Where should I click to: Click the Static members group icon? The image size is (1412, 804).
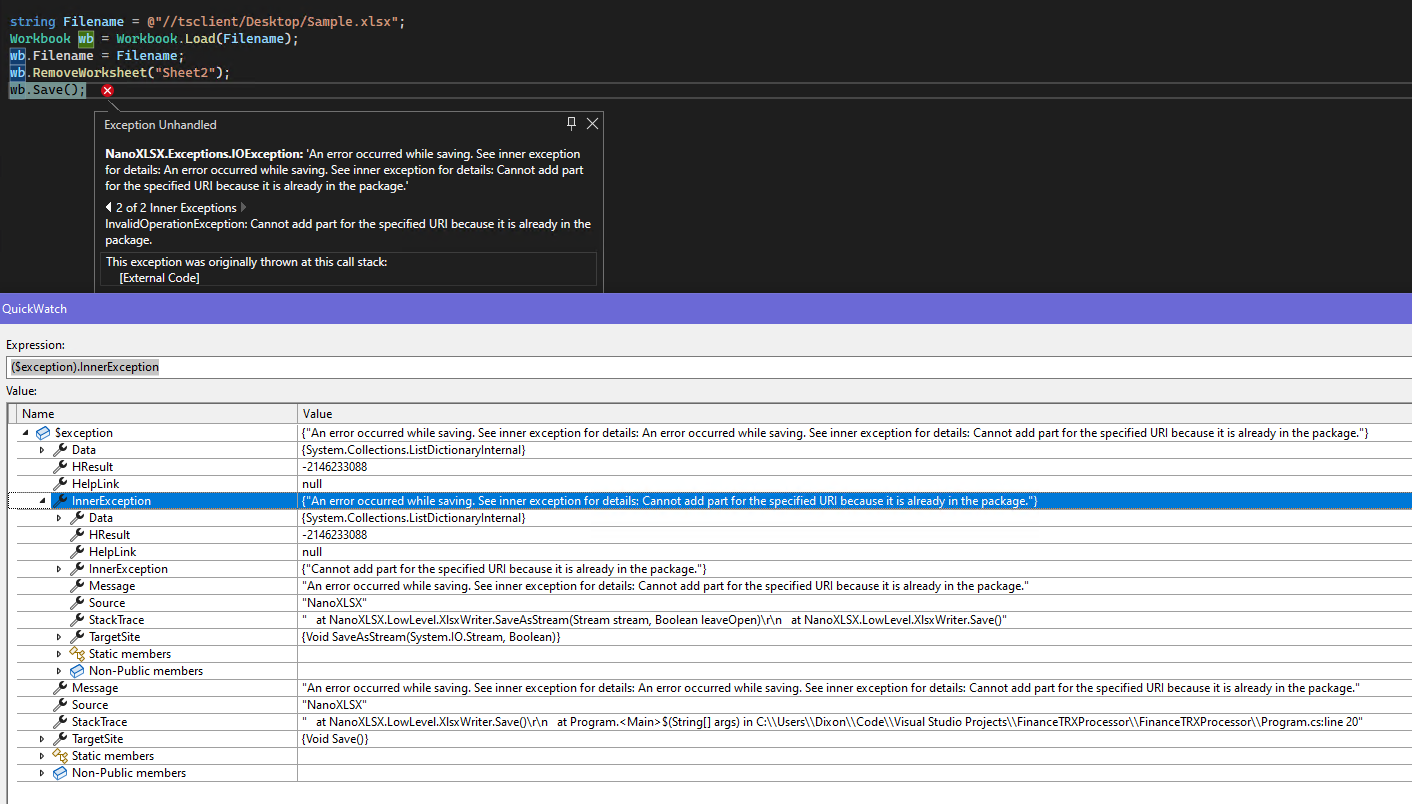point(76,653)
